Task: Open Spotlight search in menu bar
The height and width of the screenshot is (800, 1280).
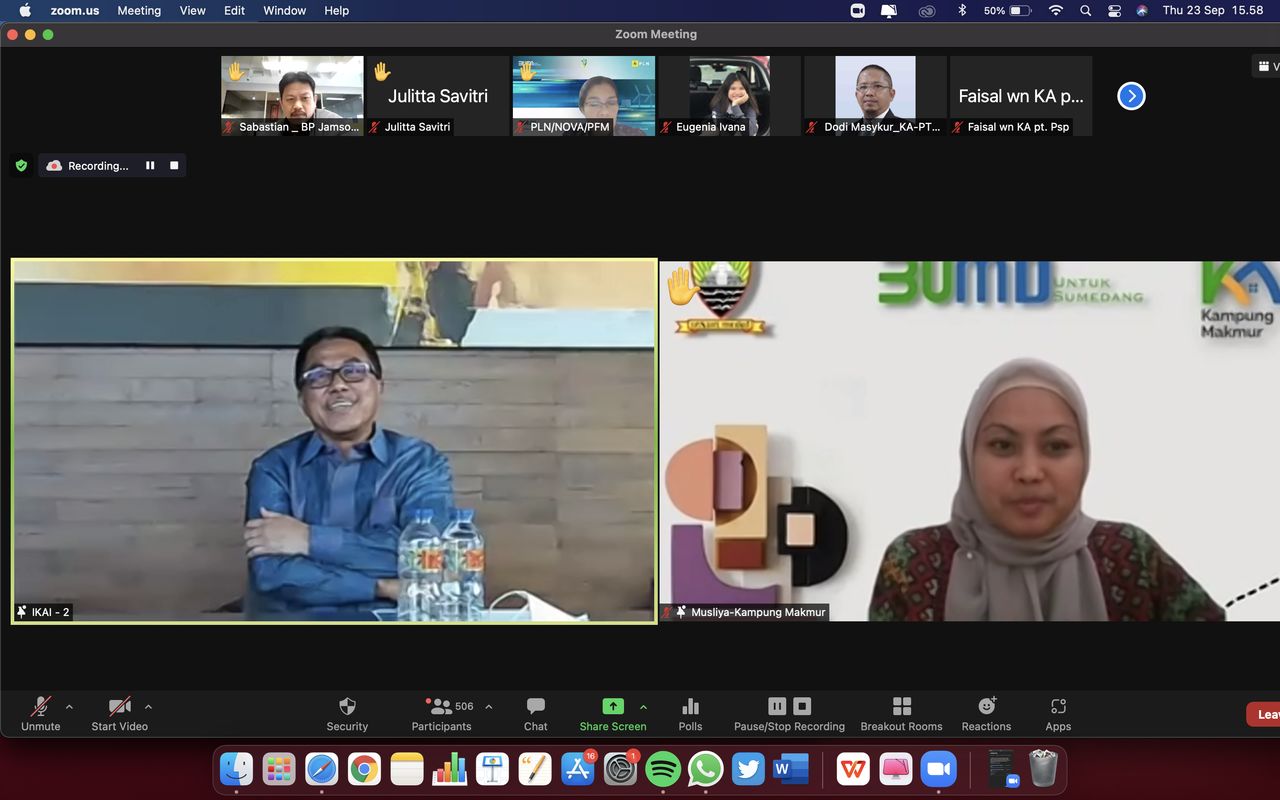Action: (x=1085, y=10)
